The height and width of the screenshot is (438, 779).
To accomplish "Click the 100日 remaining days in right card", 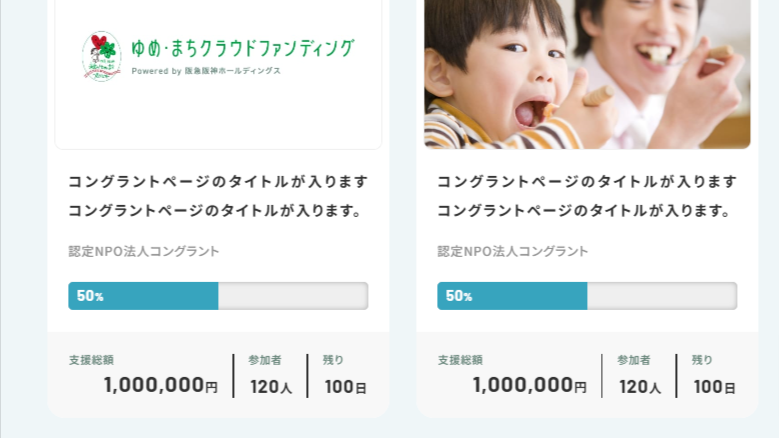I will coord(715,387).
